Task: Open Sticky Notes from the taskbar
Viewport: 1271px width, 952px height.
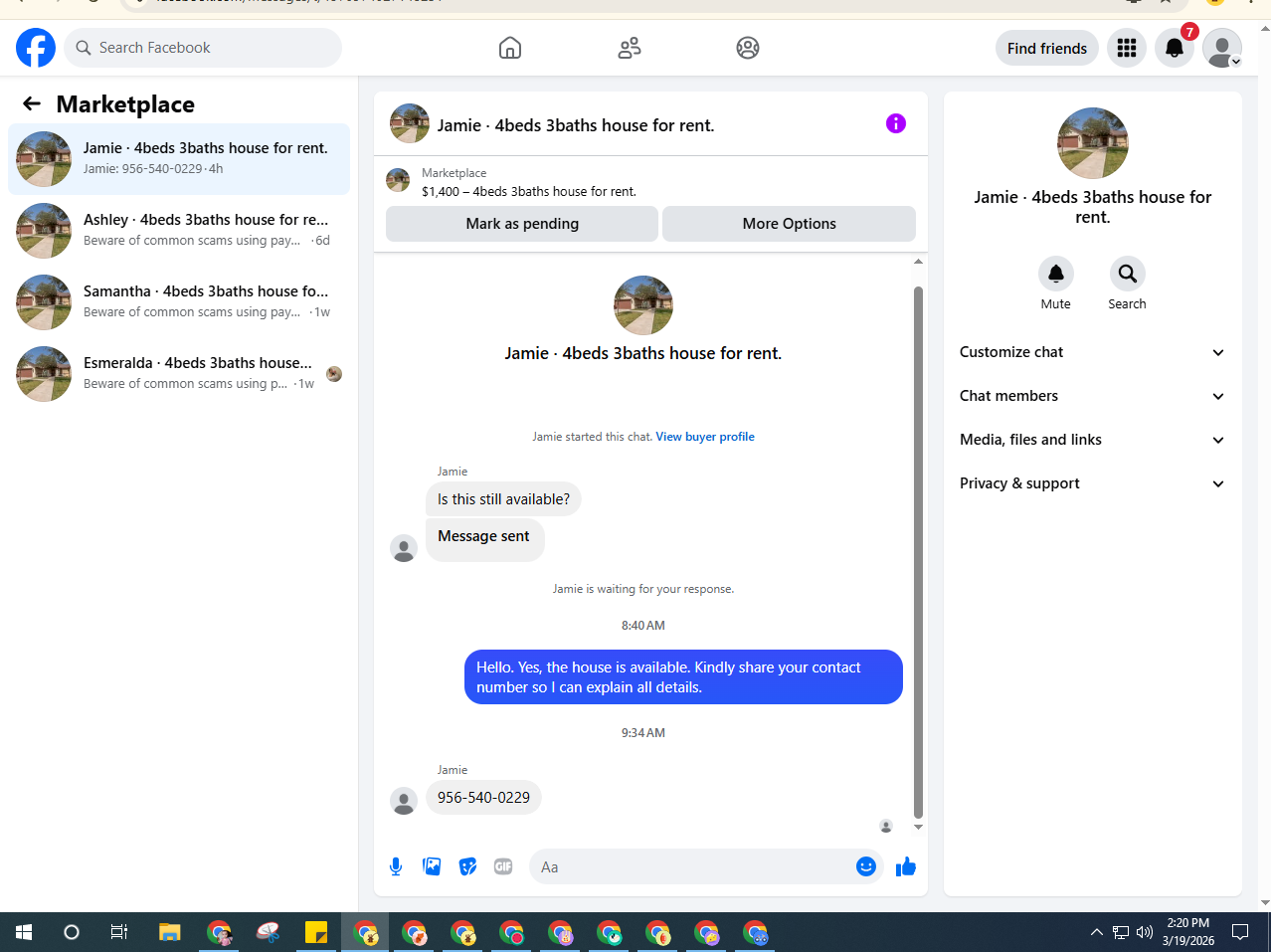Action: click(x=316, y=932)
